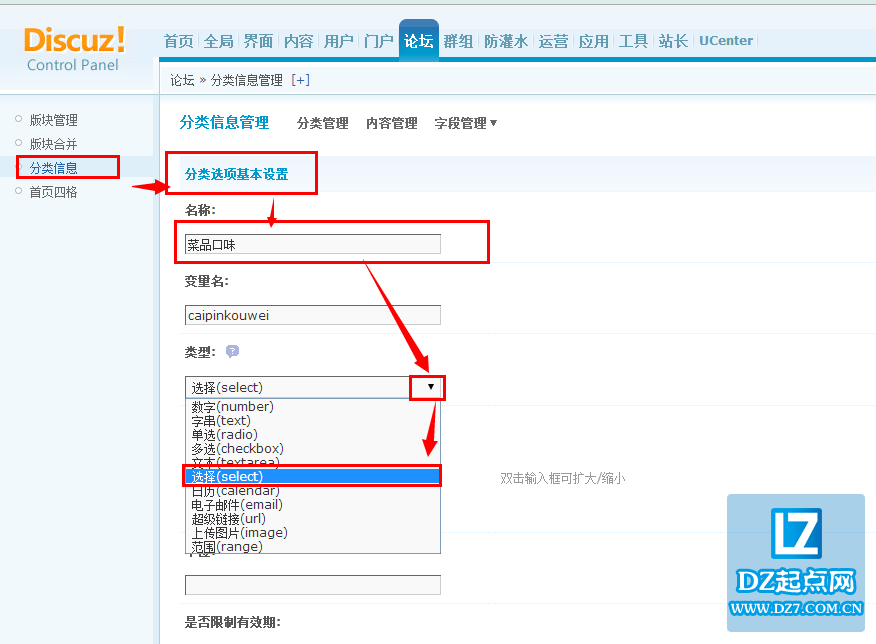The image size is (876, 644).
Task: Choose 电子邮件(email) from the type list
Action: (x=312, y=505)
